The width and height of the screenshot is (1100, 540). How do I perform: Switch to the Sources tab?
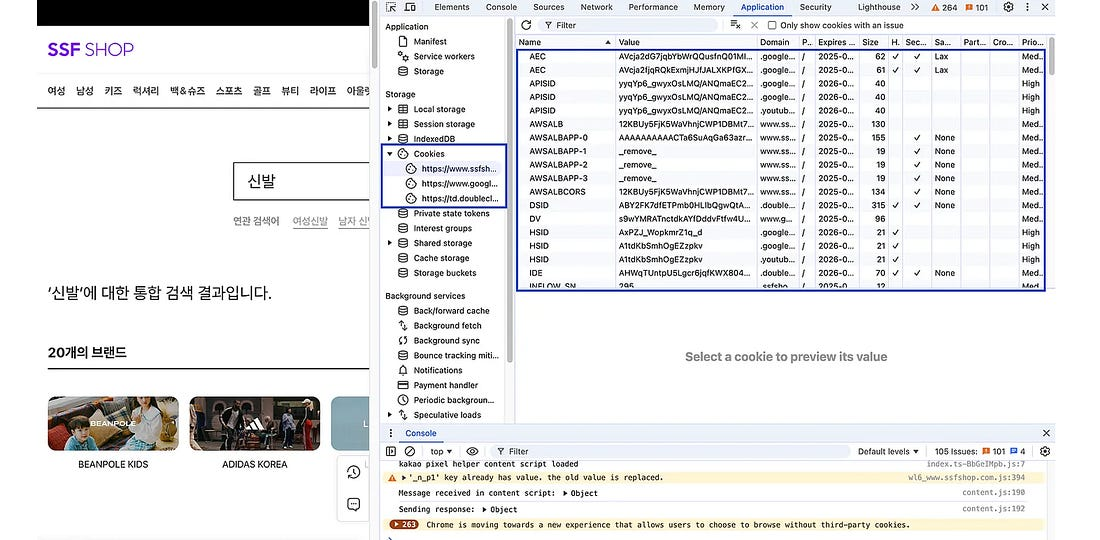[549, 7]
